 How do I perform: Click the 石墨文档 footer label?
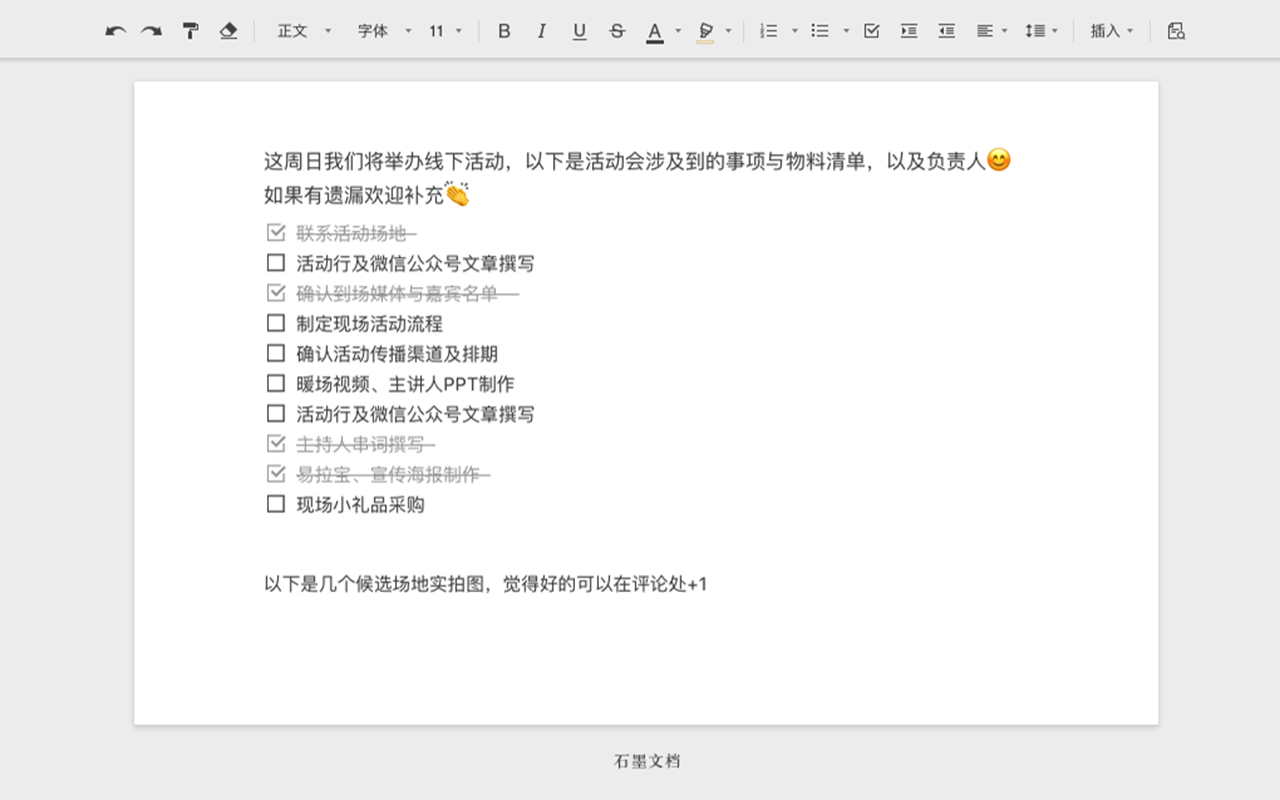(x=647, y=761)
